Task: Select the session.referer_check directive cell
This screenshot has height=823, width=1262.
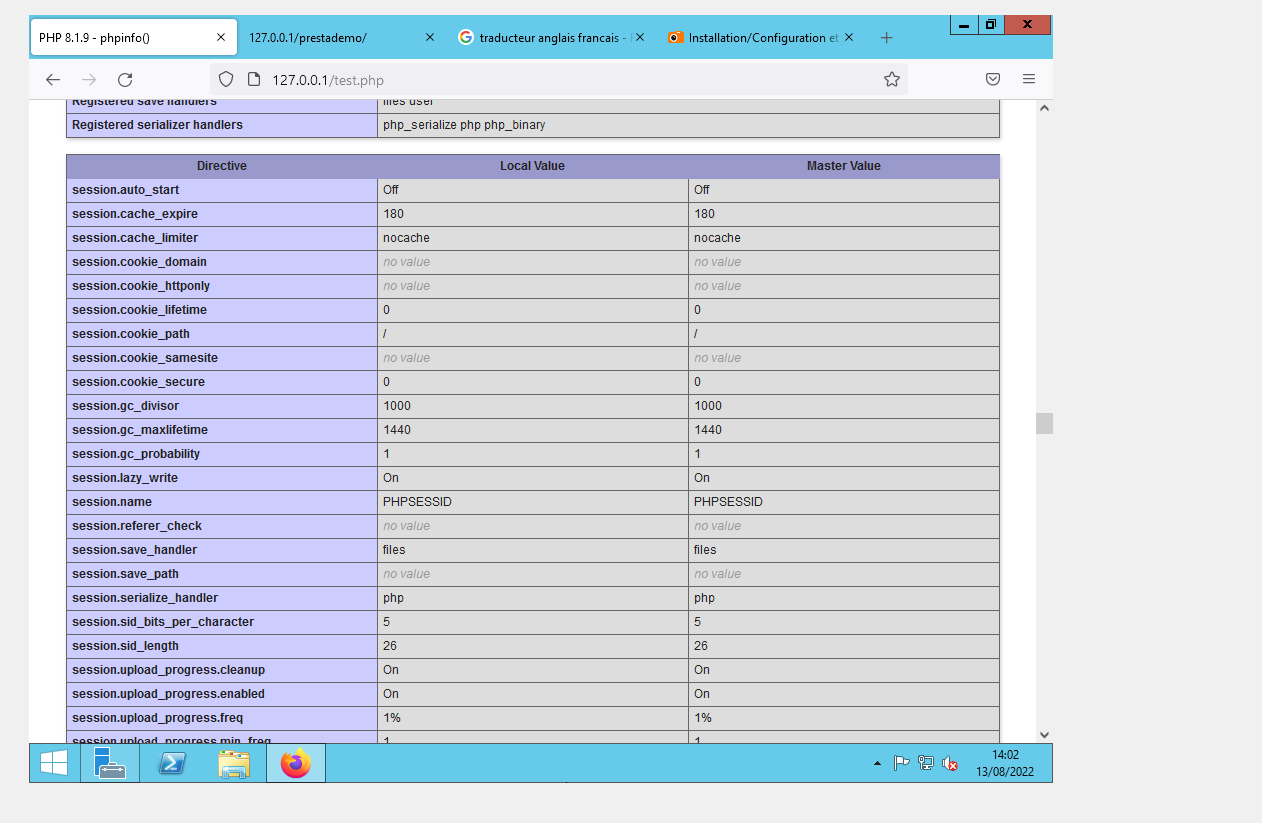Action: click(x=222, y=526)
